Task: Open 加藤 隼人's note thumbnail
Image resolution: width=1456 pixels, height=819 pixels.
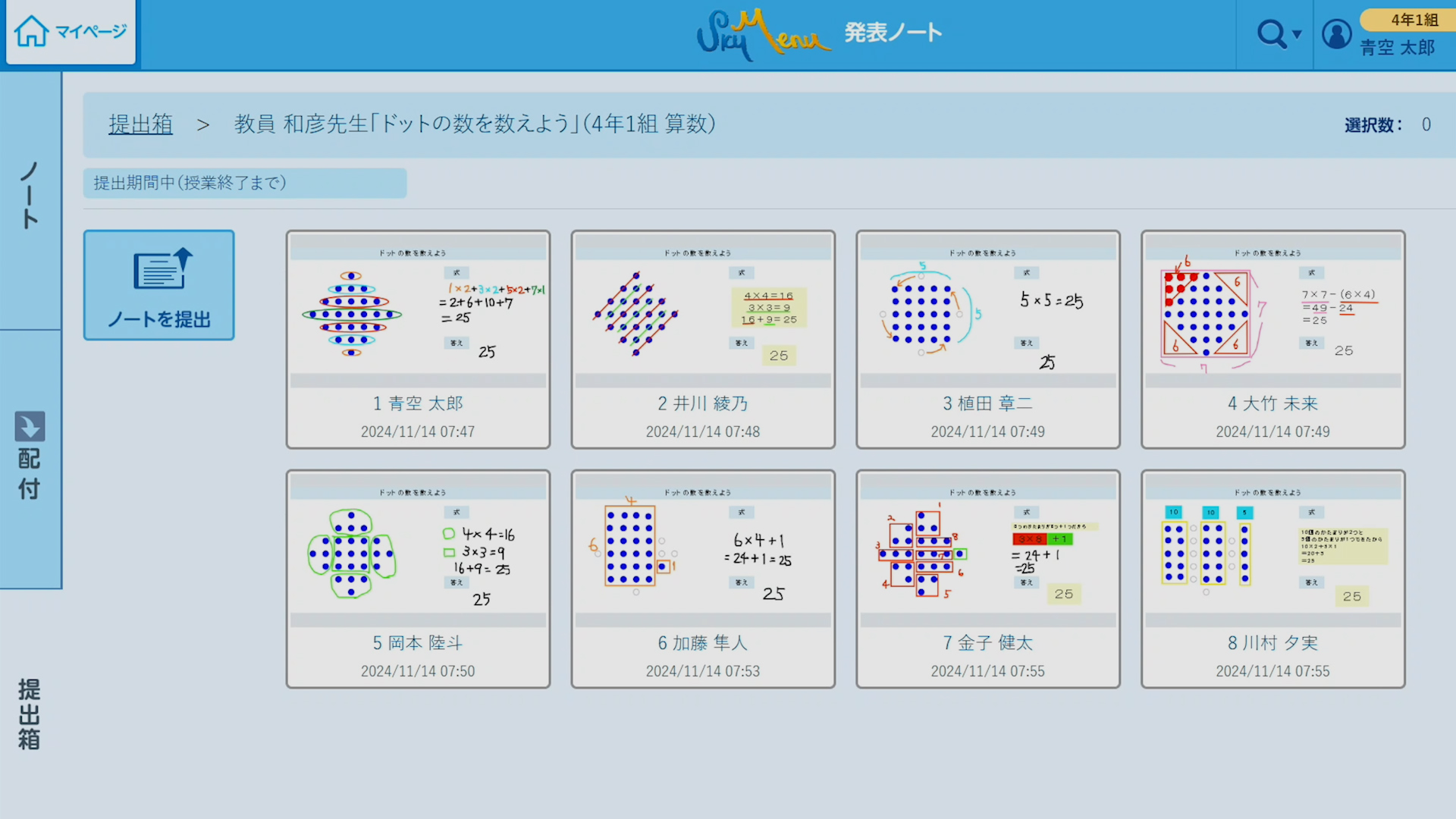Action: click(703, 551)
